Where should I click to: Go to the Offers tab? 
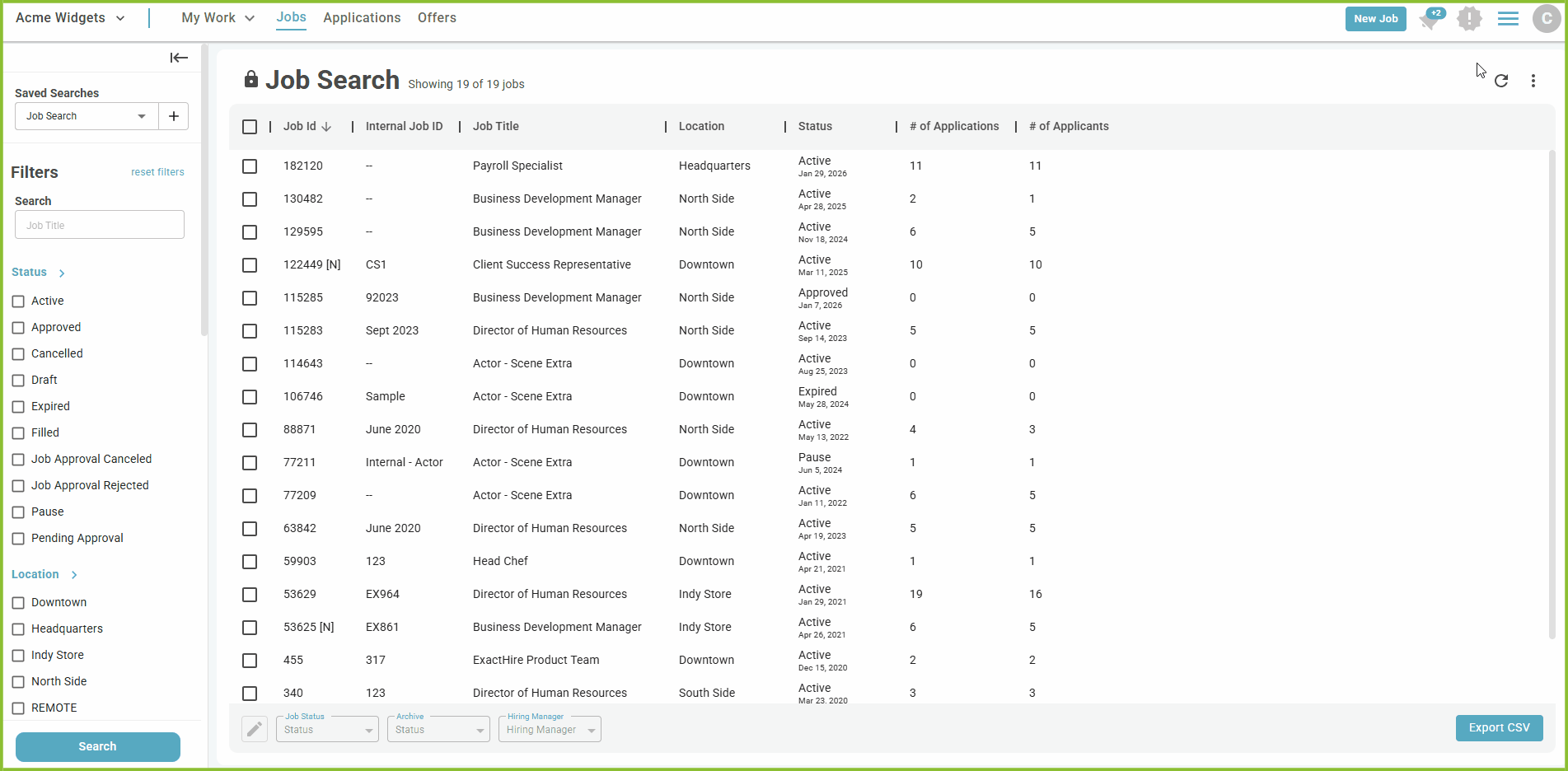tap(437, 18)
